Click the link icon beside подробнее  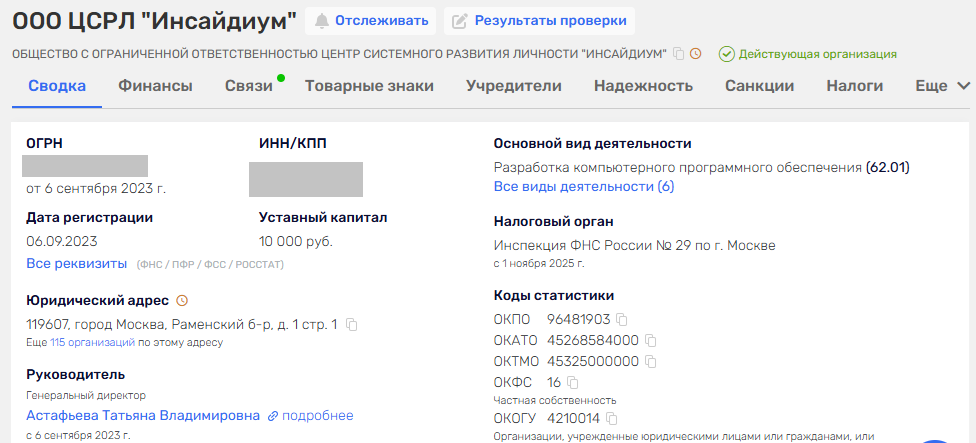click(273, 416)
